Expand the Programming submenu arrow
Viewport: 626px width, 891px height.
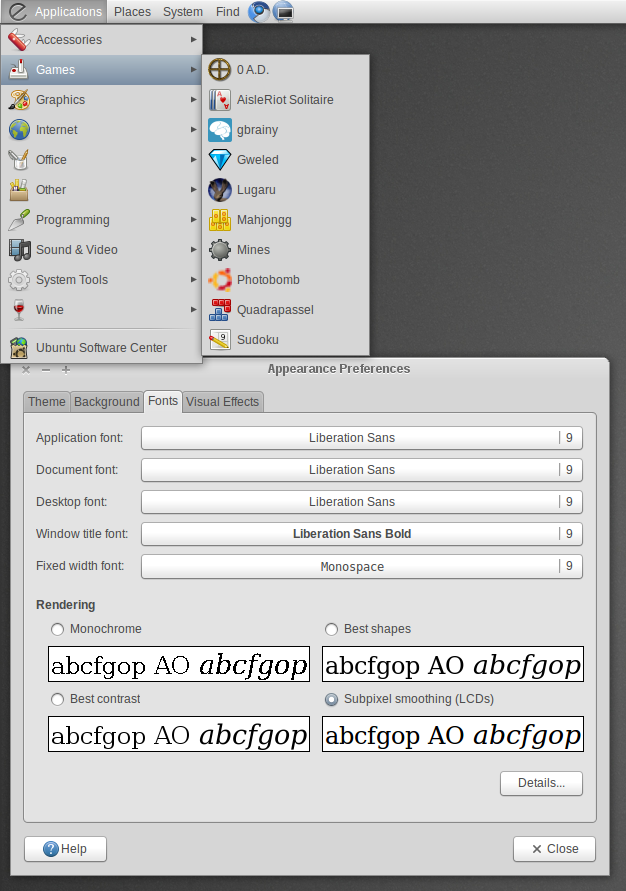(193, 219)
